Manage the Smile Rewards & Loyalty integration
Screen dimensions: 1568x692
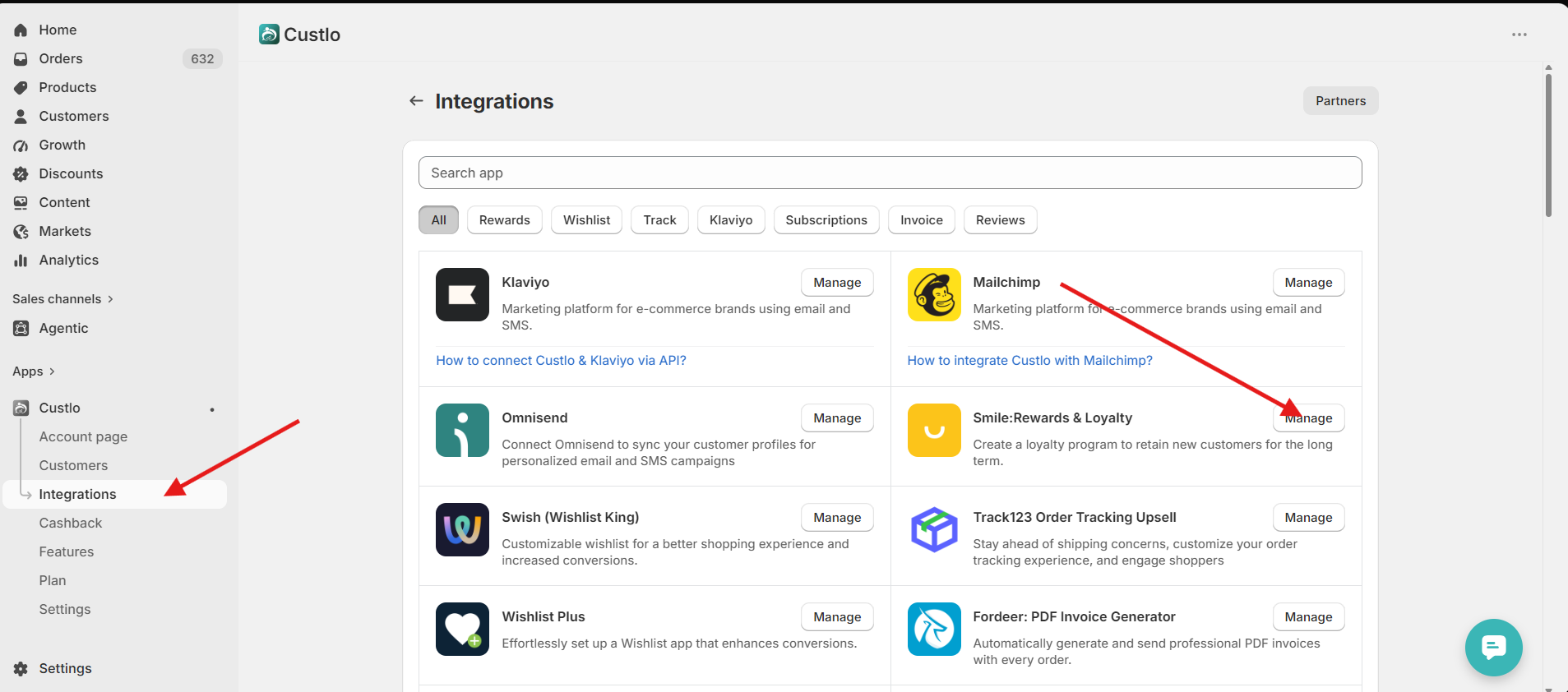point(1309,418)
